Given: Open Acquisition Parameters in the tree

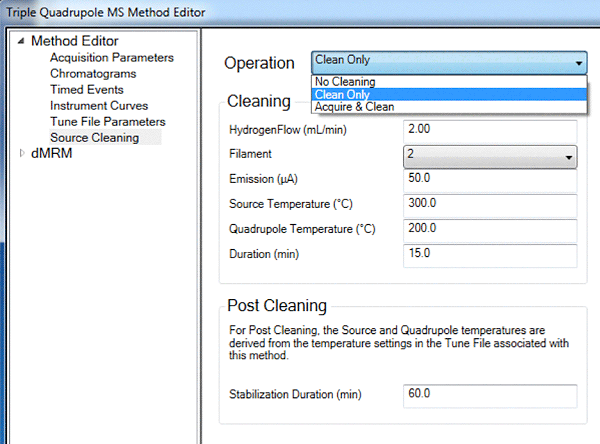Looking at the screenshot, I should tap(111, 58).
